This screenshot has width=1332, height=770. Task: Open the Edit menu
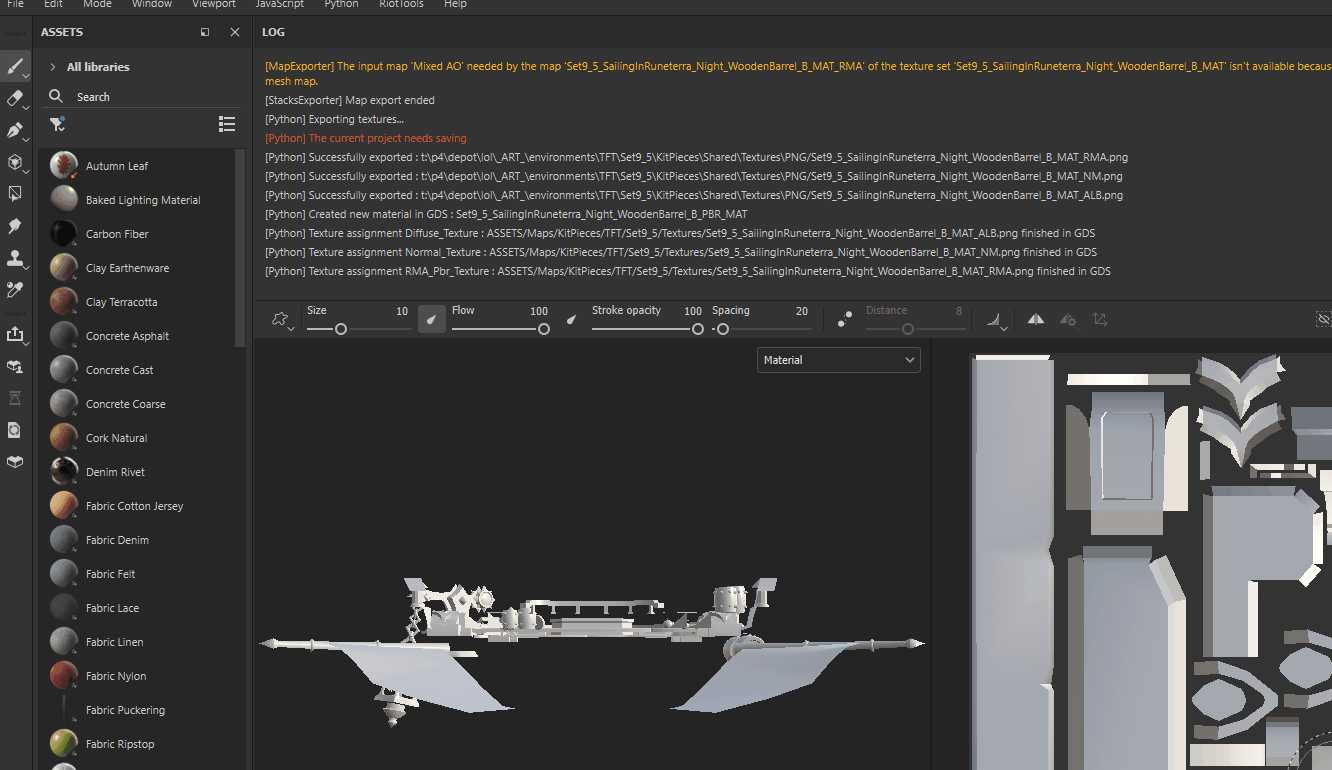coord(53,4)
